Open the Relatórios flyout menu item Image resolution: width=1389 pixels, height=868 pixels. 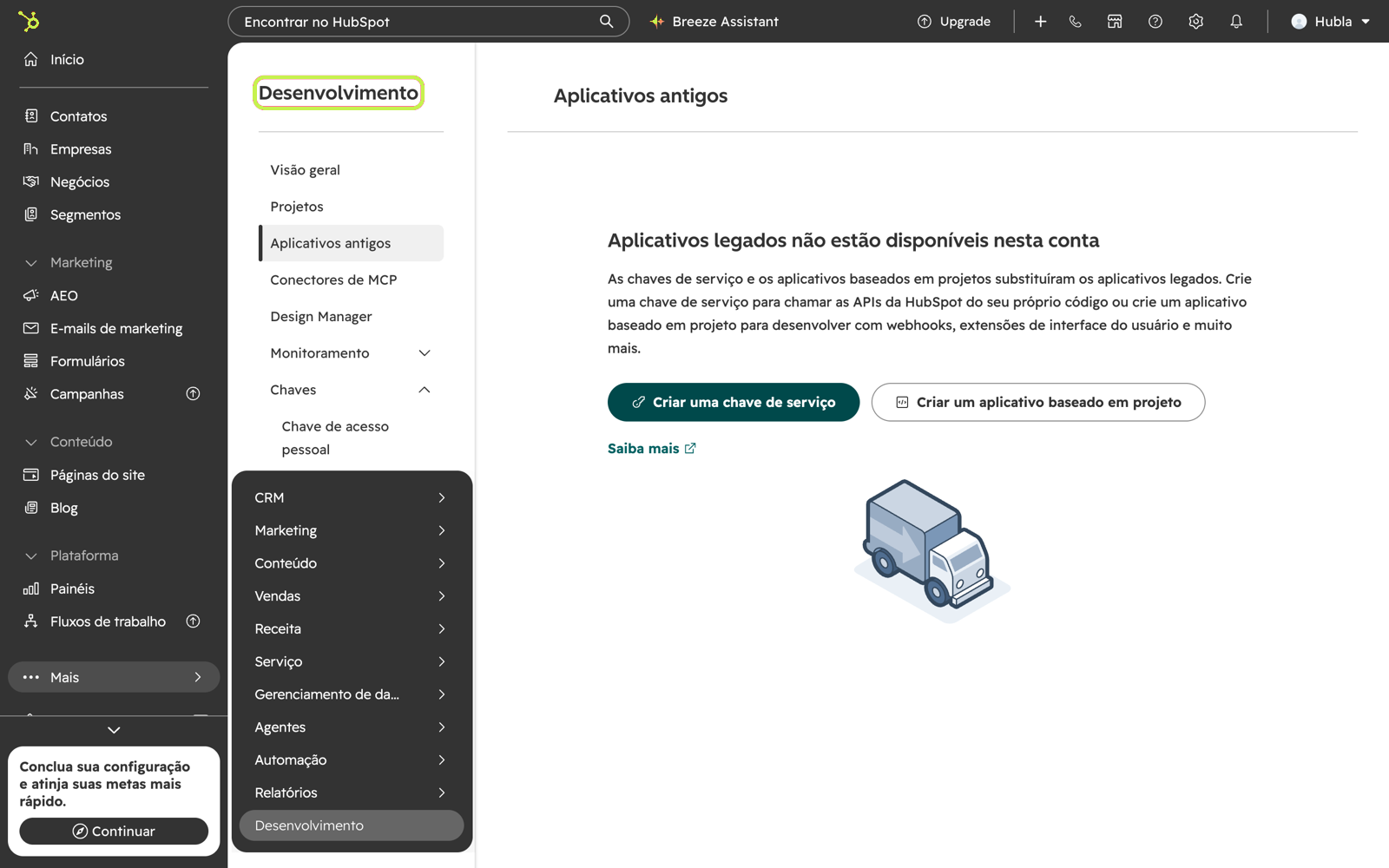point(352,792)
